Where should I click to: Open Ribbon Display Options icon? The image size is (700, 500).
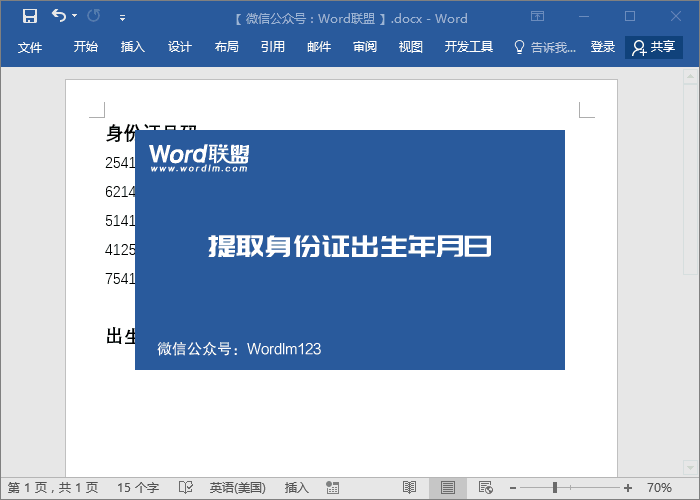[538, 17]
